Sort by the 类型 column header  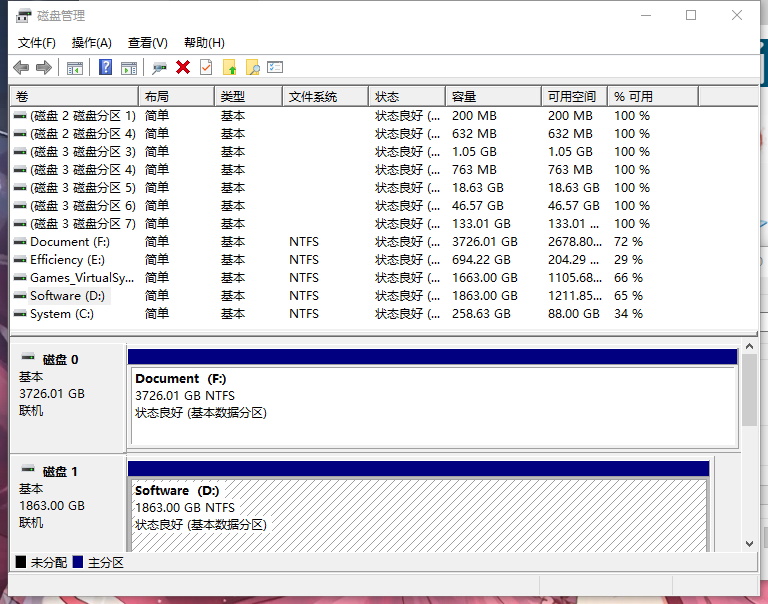[248, 97]
